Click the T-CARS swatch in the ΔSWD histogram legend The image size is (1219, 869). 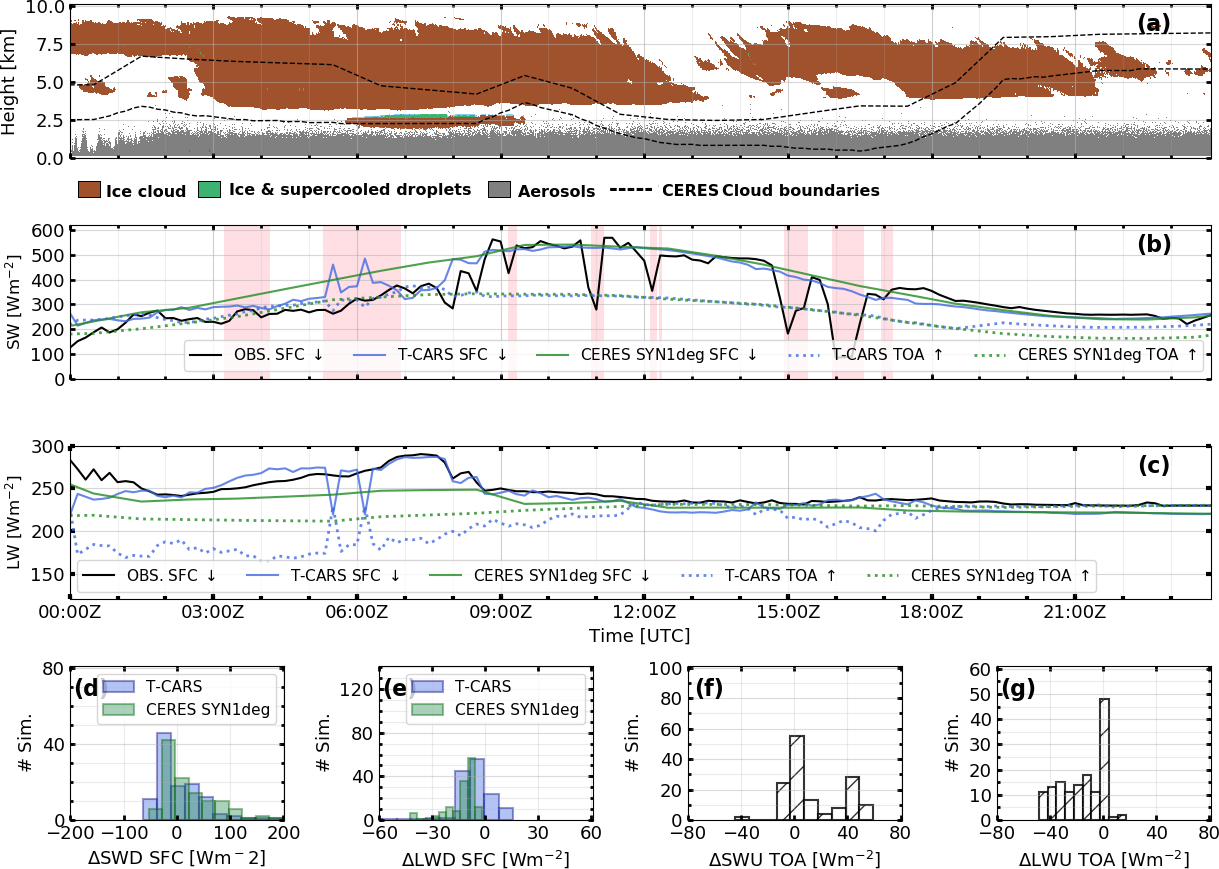pos(120,687)
